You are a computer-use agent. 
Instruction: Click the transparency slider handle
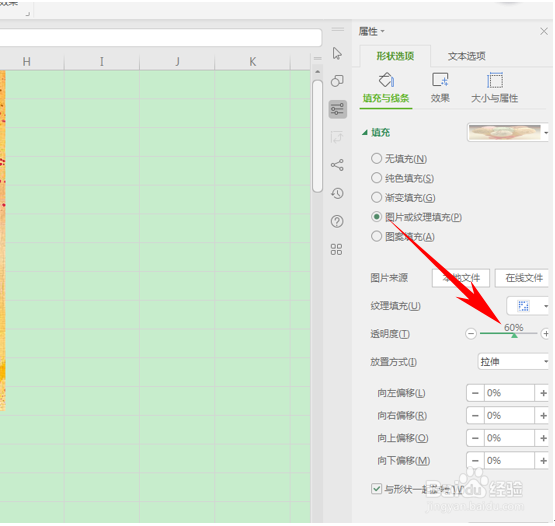[514, 335]
